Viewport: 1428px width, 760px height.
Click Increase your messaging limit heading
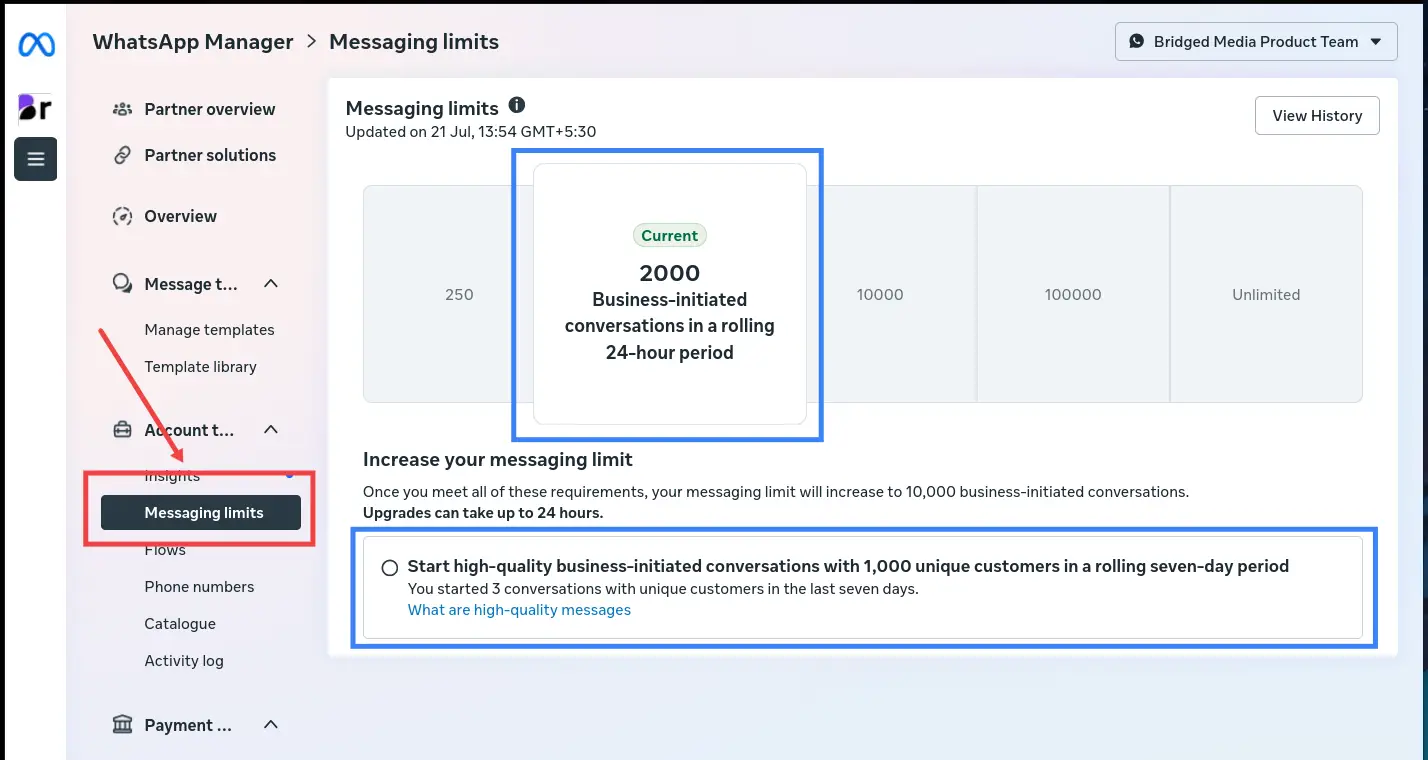pos(498,460)
